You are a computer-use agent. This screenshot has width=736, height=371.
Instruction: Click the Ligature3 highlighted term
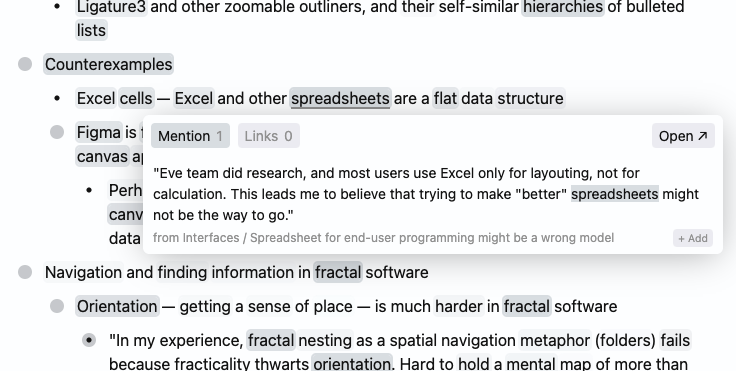[111, 7]
